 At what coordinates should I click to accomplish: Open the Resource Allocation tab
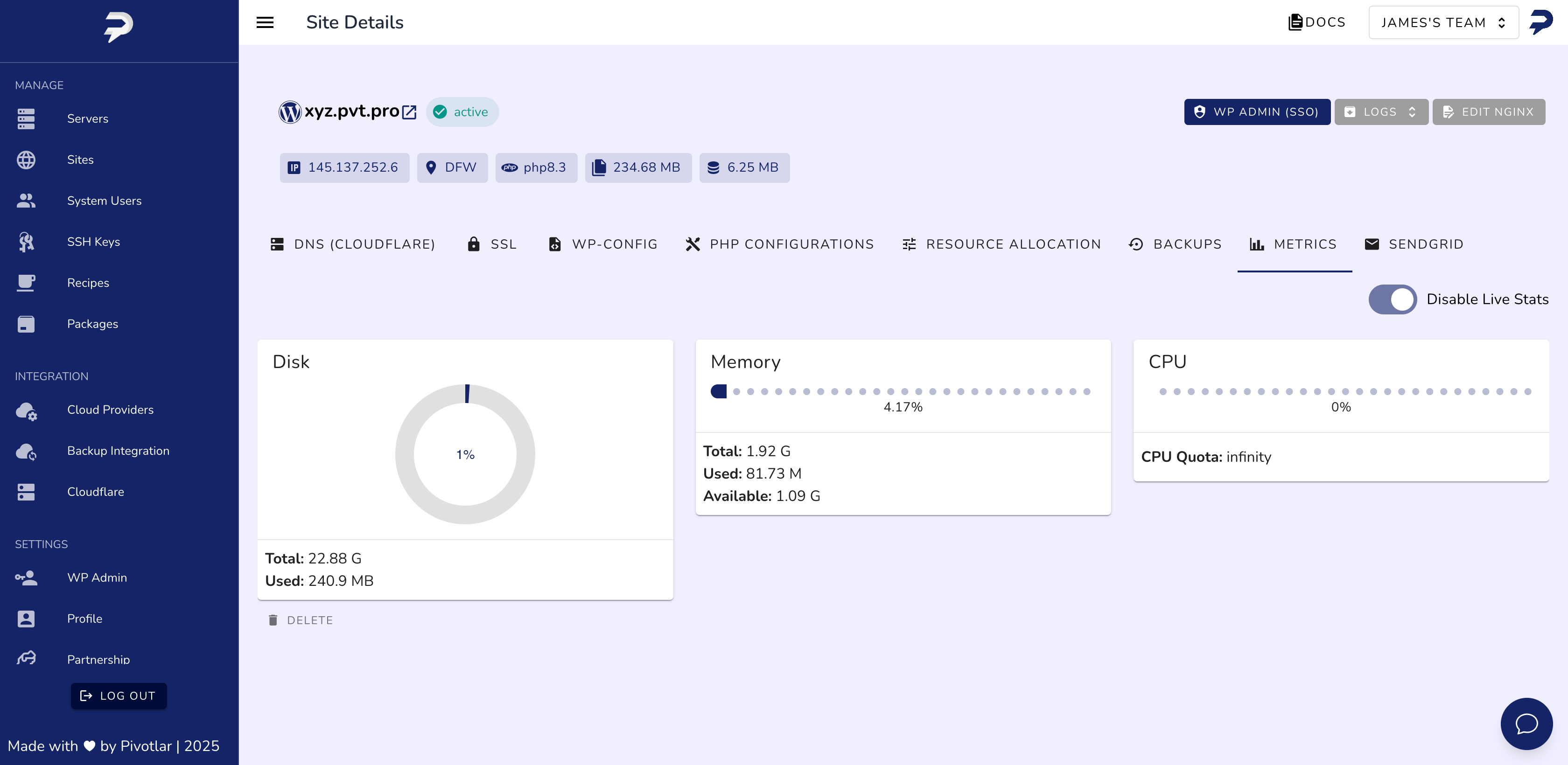point(1001,244)
